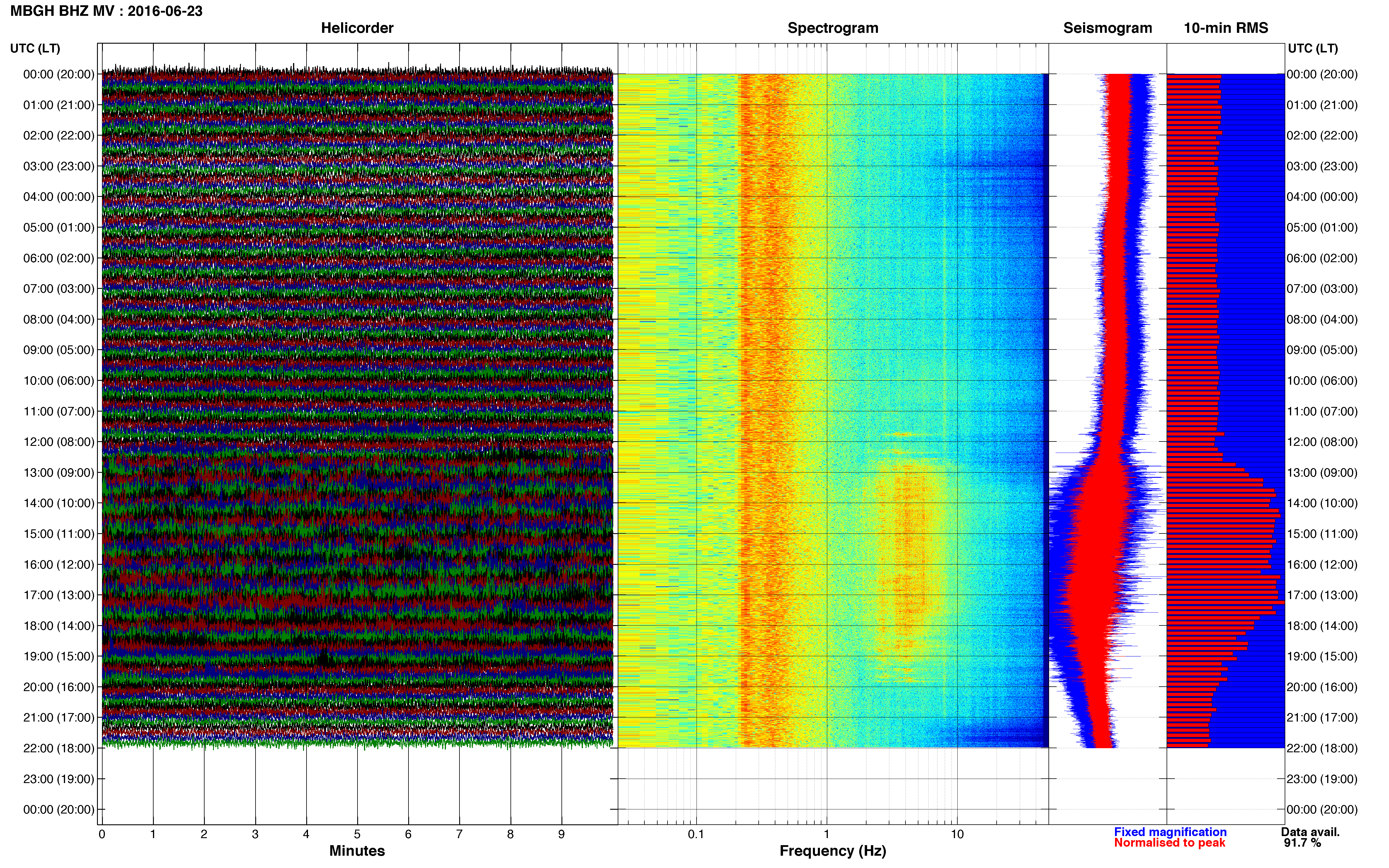Click the Fixed magnification legend text
This screenshot has height=868, width=1389.
(1170, 832)
